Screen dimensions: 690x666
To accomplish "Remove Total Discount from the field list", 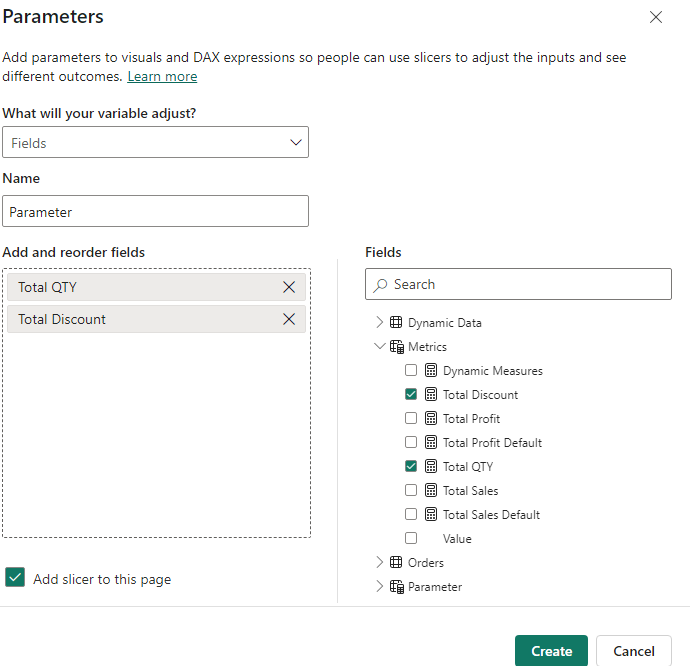I will click(x=289, y=319).
